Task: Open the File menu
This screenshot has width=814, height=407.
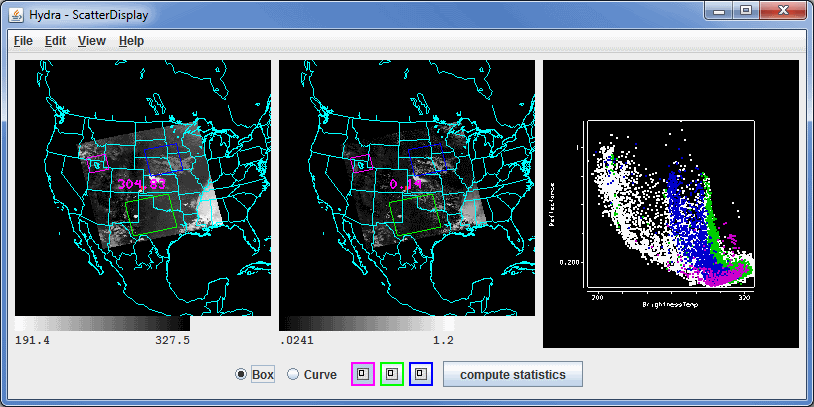Action: tap(23, 41)
